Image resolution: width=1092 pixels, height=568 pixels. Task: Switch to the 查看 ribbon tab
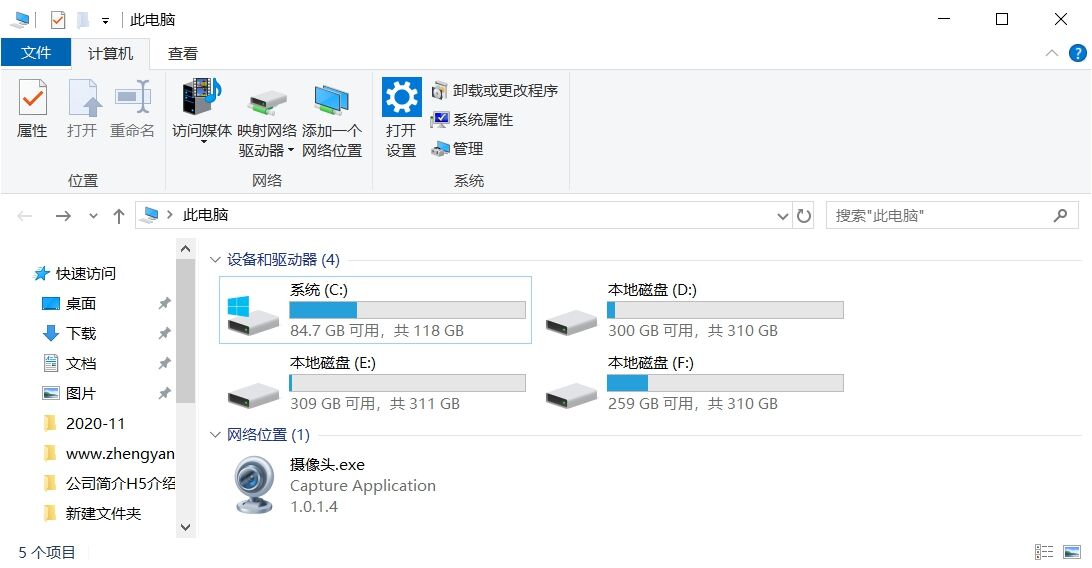182,54
